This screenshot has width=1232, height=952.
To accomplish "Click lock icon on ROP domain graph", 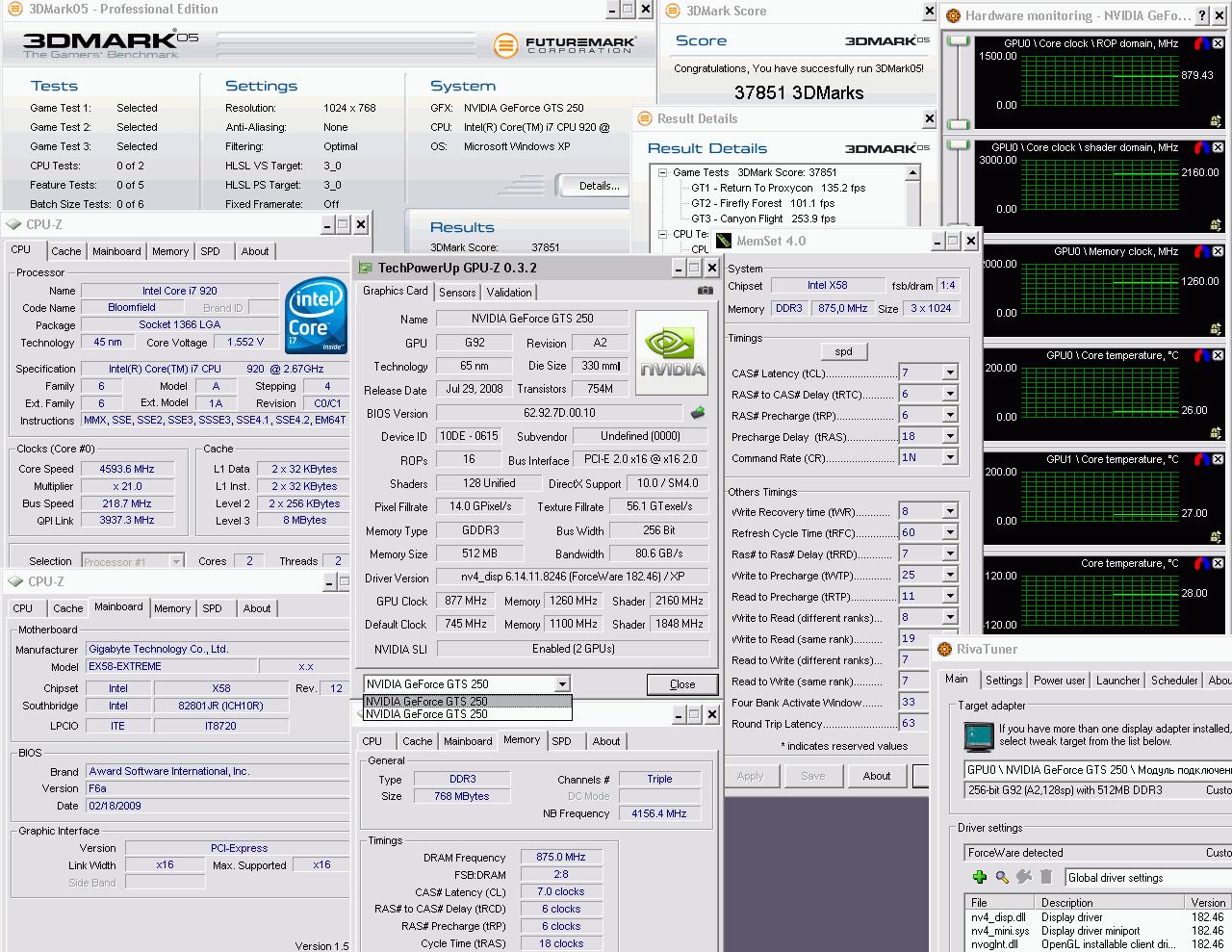I will click(1217, 121).
